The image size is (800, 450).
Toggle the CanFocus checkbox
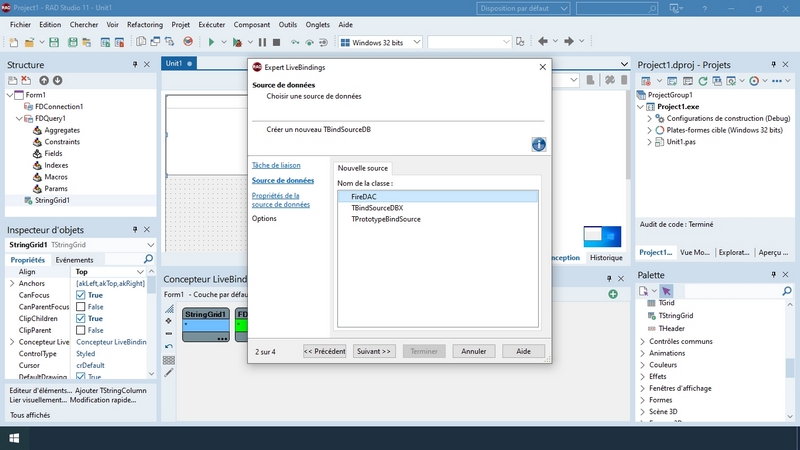[82, 295]
